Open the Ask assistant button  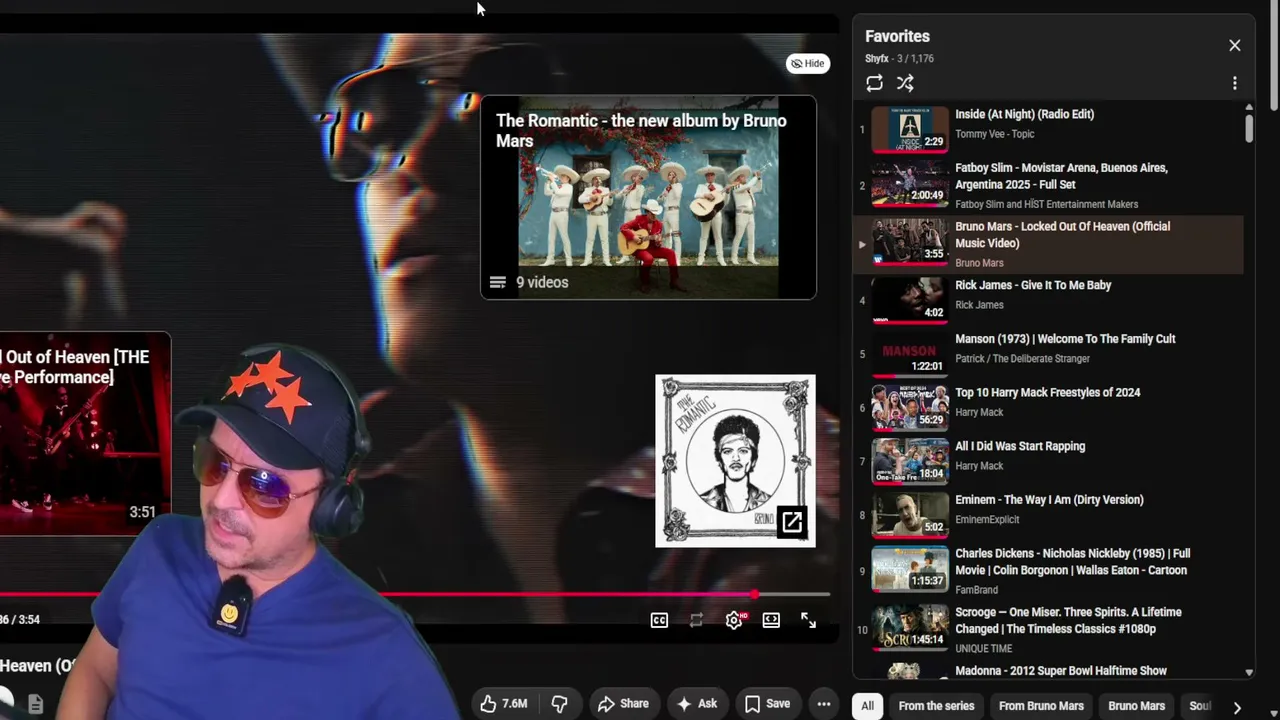(x=697, y=704)
